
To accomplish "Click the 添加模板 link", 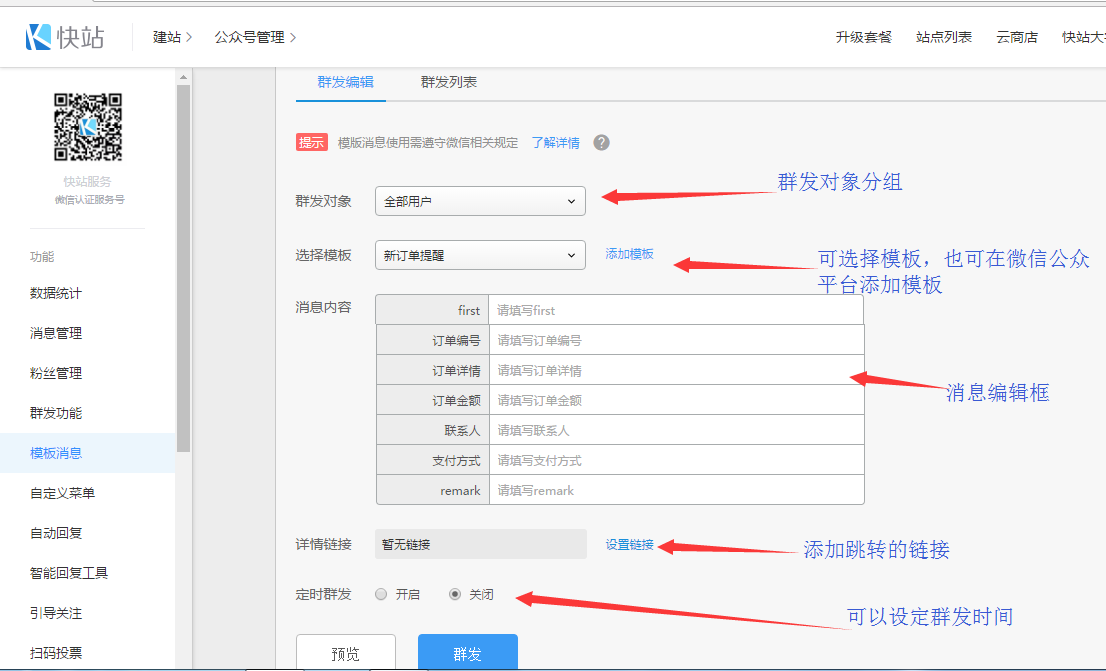I will point(629,254).
